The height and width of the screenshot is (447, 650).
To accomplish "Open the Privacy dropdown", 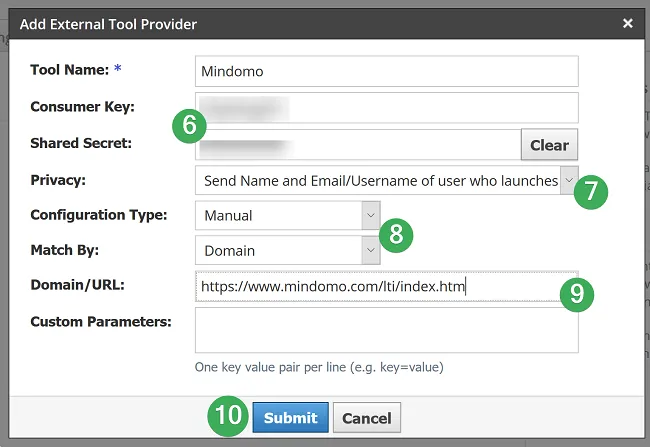I will [x=386, y=180].
